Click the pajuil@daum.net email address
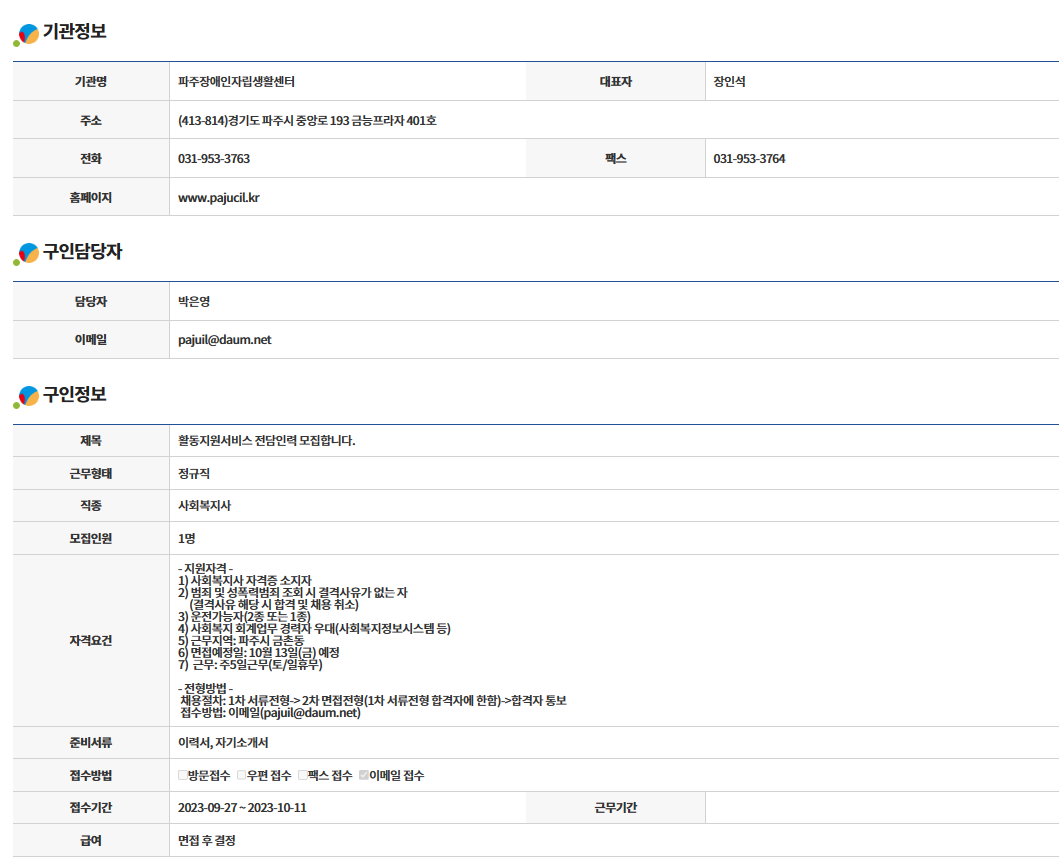Image resolution: width=1059 pixels, height=861 pixels. [x=224, y=340]
